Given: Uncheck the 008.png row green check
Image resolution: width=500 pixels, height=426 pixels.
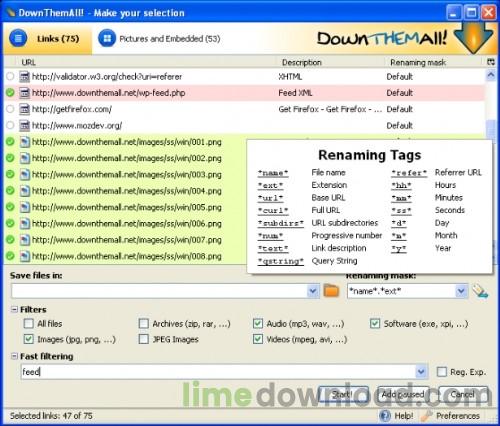Looking at the screenshot, I should pos(10,256).
